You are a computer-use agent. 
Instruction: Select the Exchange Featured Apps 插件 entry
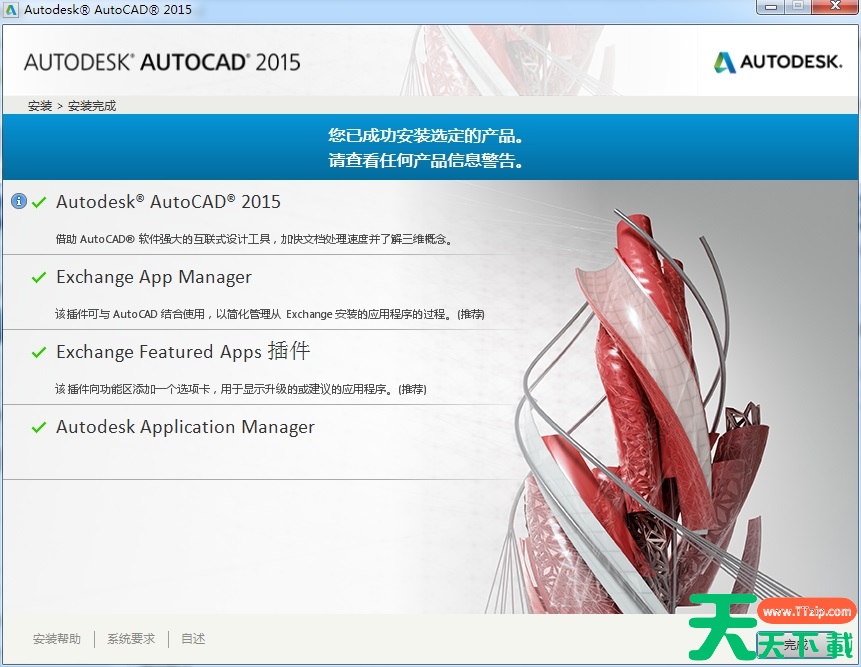[183, 352]
